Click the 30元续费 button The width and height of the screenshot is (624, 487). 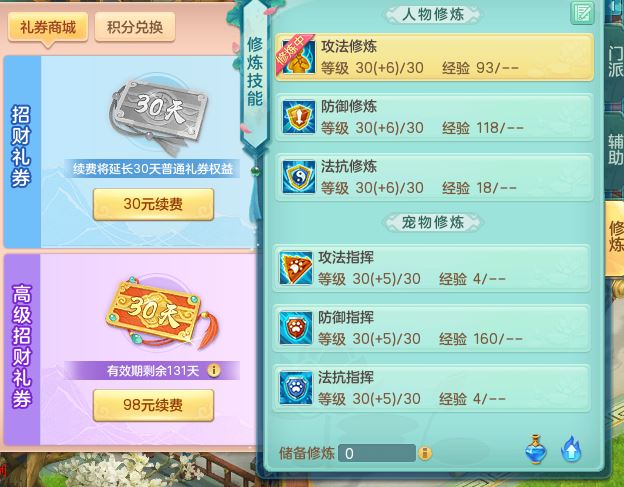coord(153,204)
